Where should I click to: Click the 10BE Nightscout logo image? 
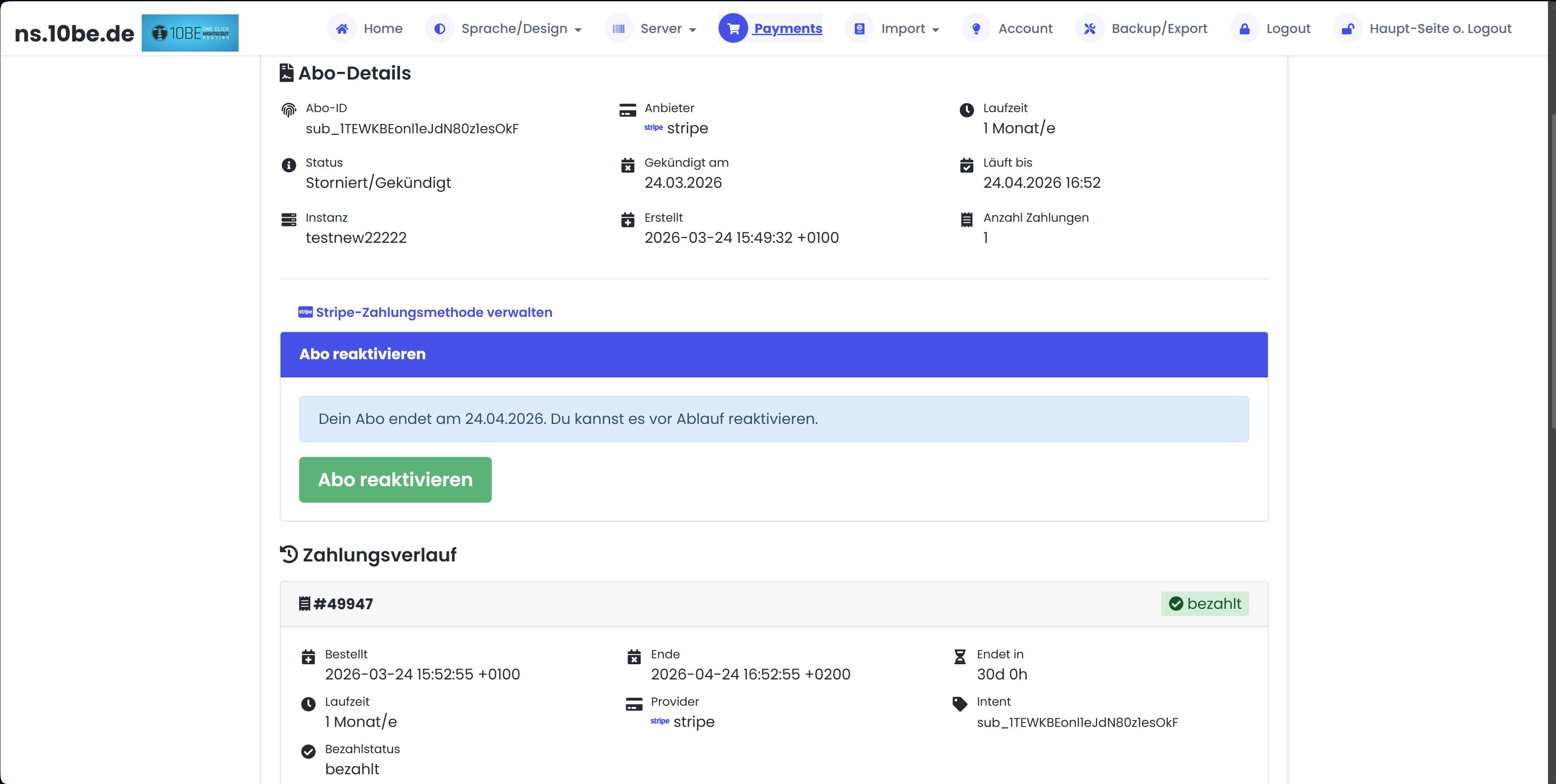click(x=190, y=33)
